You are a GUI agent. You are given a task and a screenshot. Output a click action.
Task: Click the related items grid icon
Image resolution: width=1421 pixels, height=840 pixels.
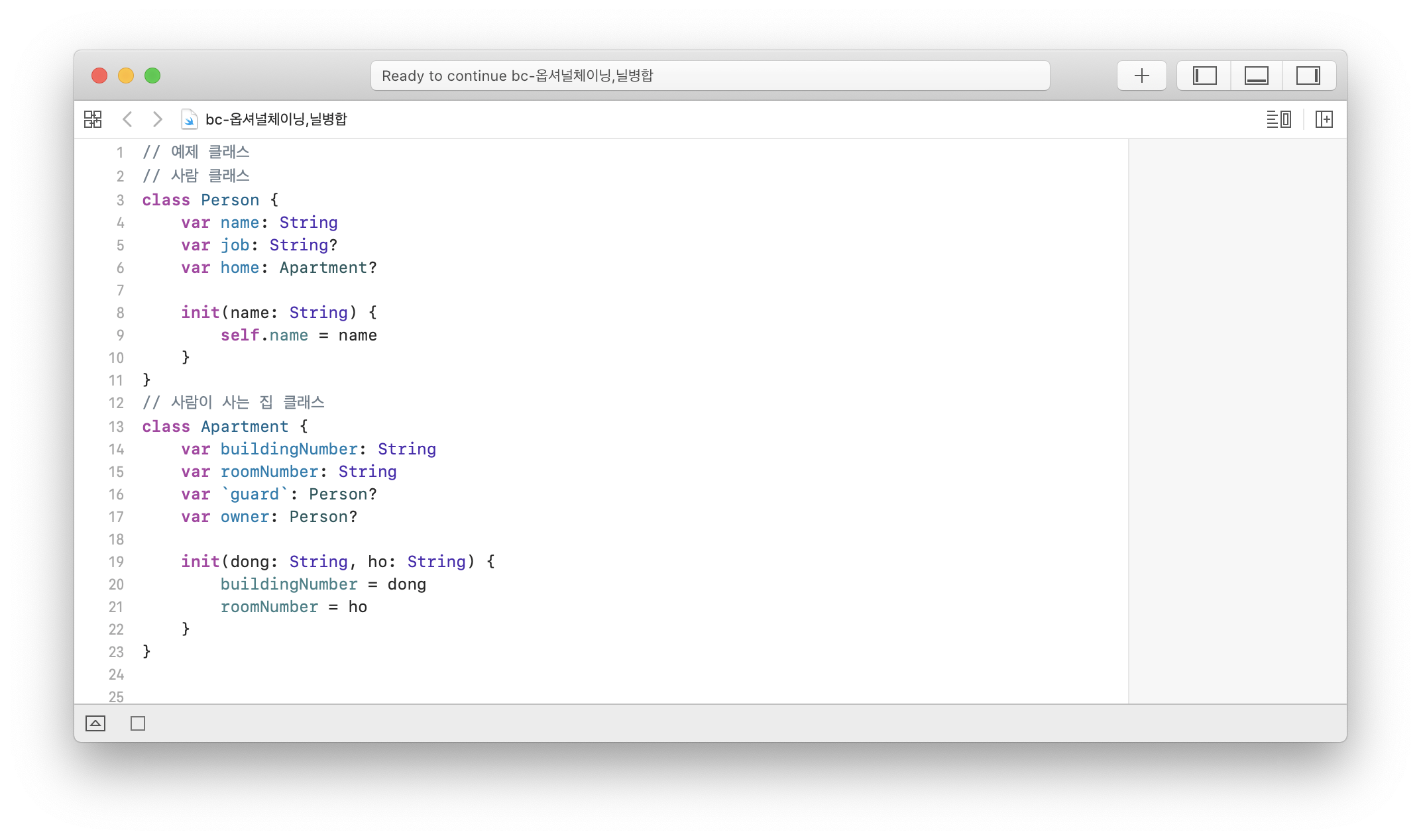pos(93,119)
